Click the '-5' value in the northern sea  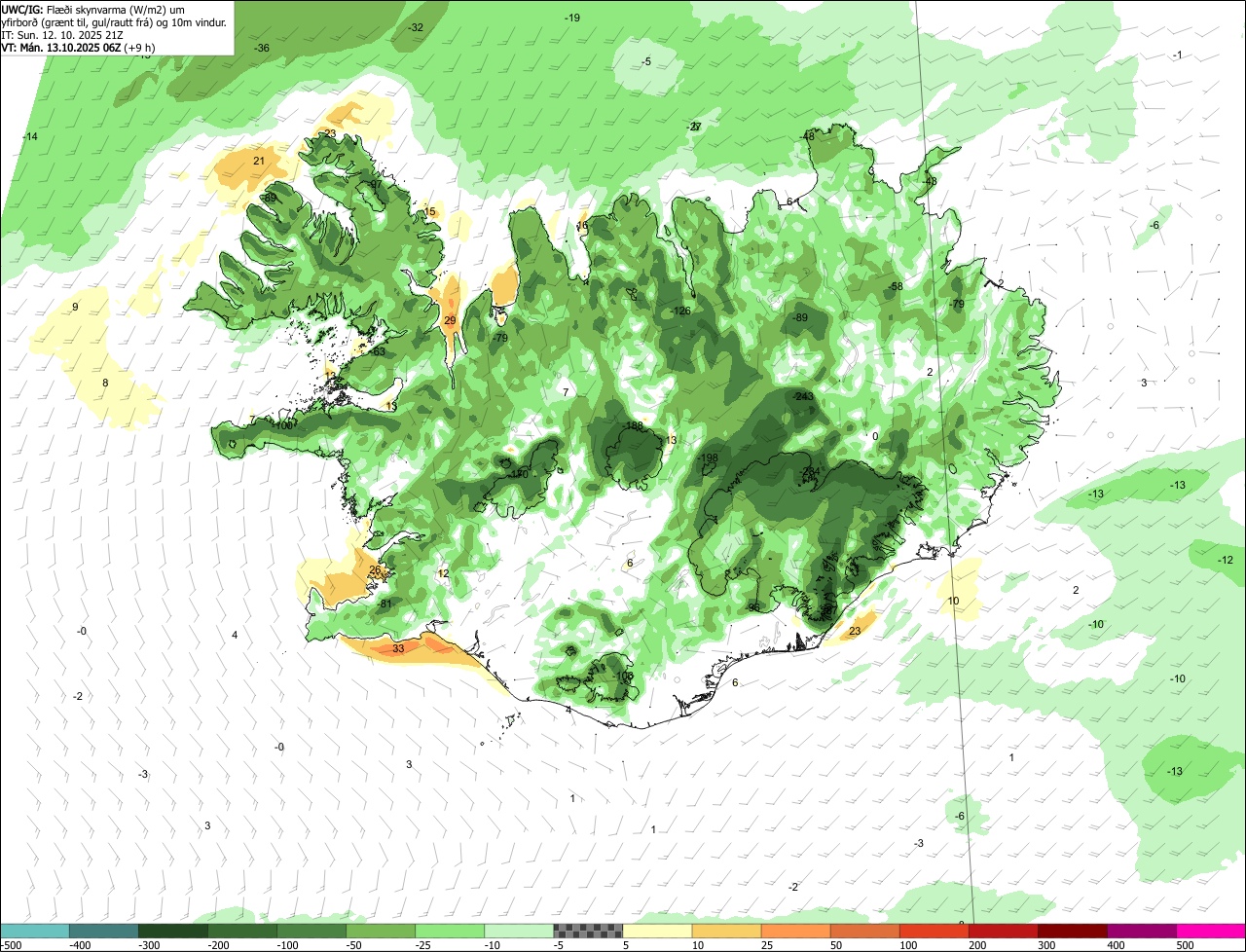645,61
